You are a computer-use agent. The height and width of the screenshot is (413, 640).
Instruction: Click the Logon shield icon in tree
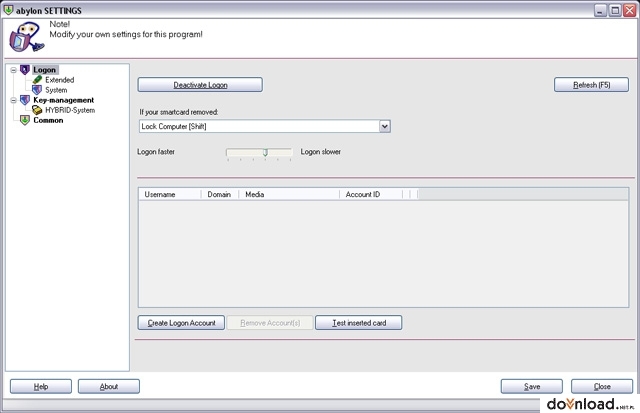(x=25, y=70)
